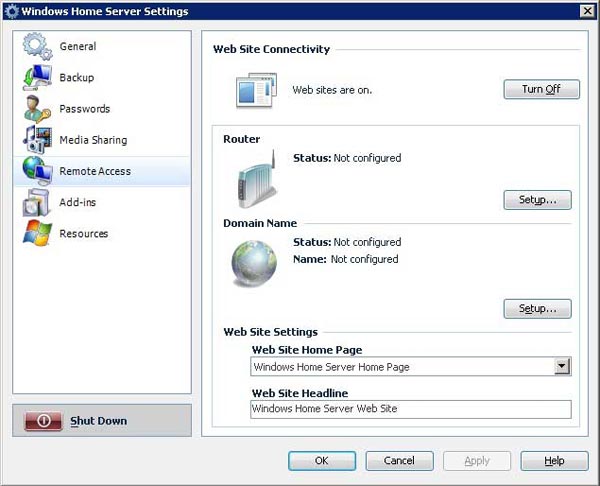Click the title bar gear icon
This screenshot has width=600, height=486.
pos(11,11)
